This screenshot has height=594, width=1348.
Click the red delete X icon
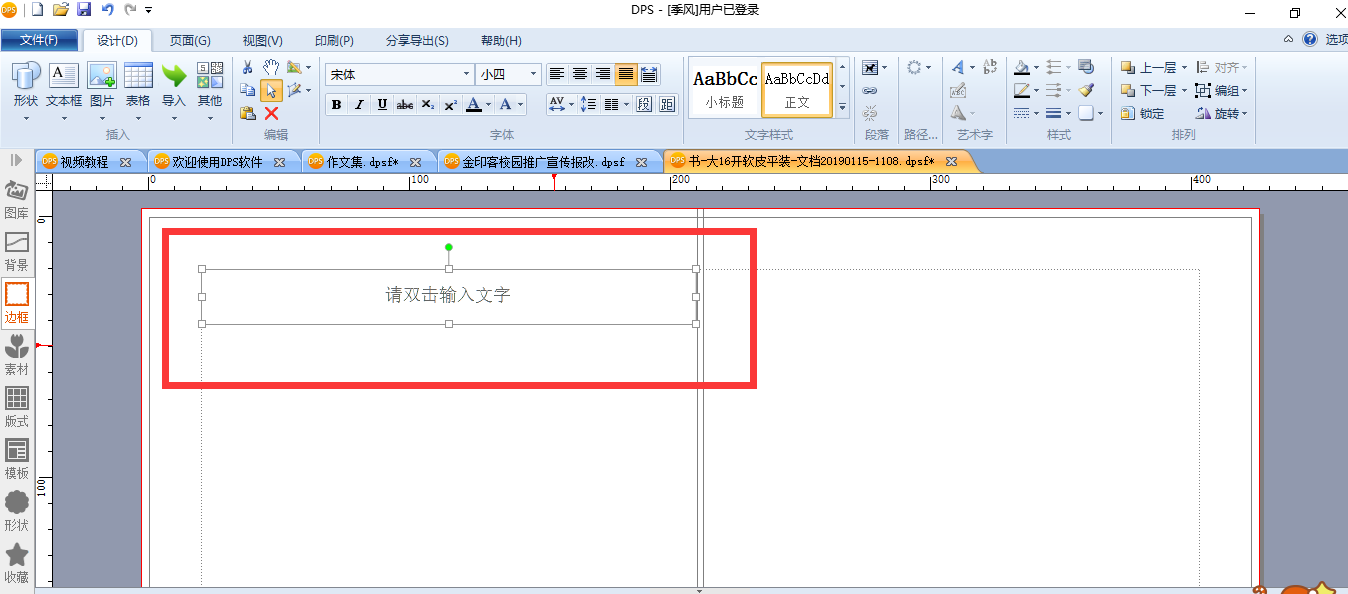(x=271, y=113)
